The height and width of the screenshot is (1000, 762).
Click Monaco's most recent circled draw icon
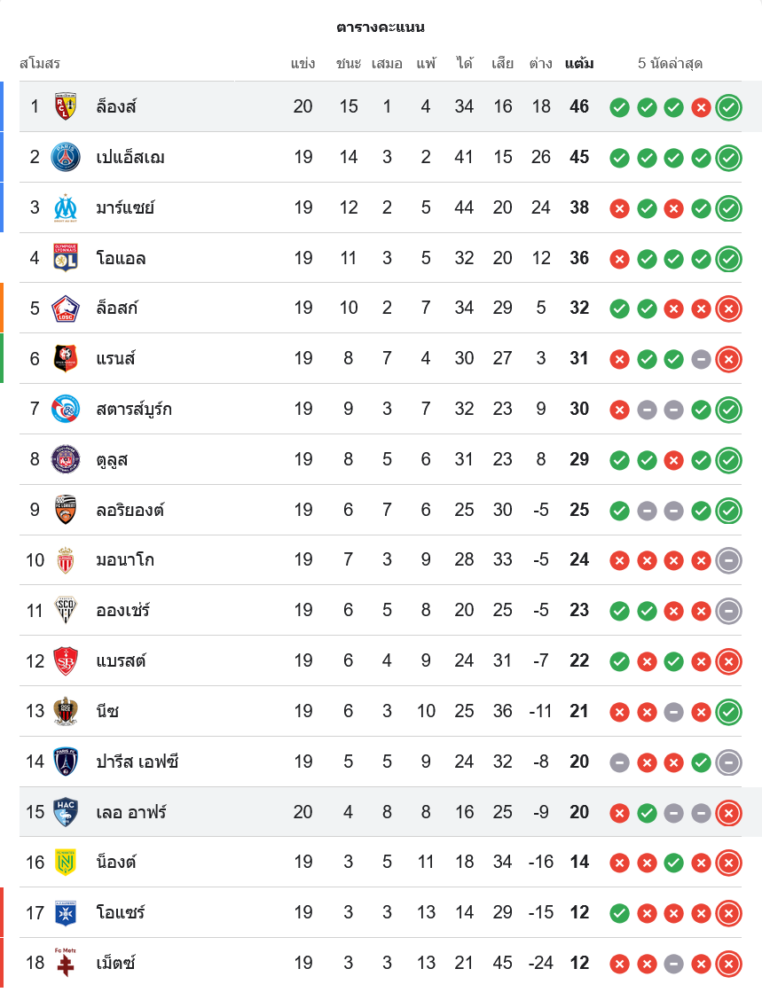[729, 560]
